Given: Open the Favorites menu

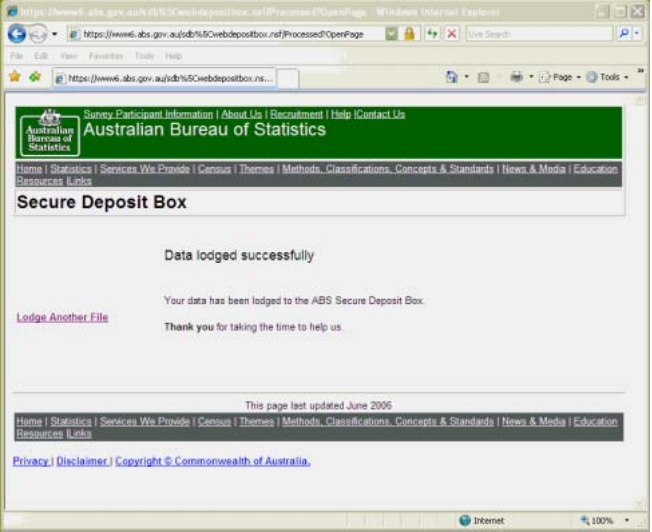Looking at the screenshot, I should pos(106,56).
